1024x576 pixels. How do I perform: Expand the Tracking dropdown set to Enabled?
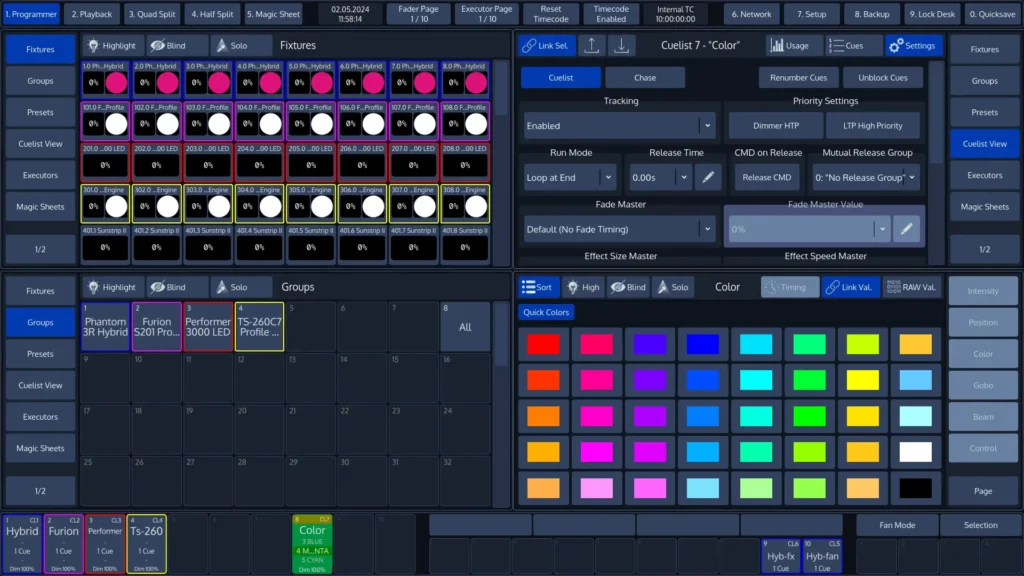pos(619,126)
